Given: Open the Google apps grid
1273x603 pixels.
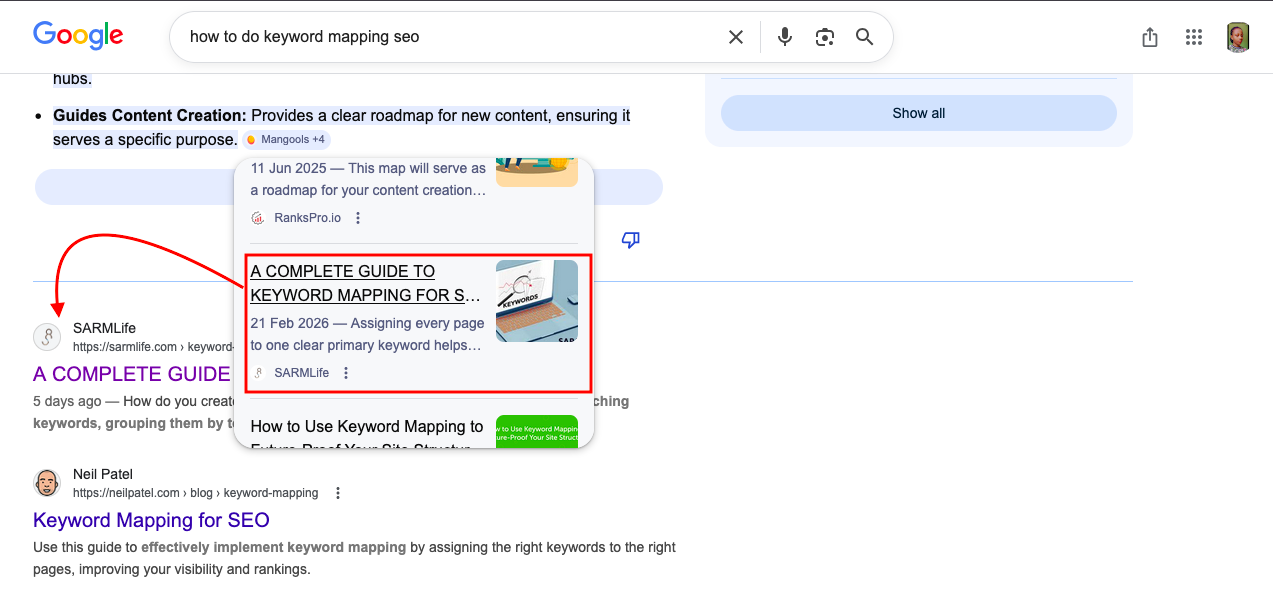Looking at the screenshot, I should [1193, 37].
